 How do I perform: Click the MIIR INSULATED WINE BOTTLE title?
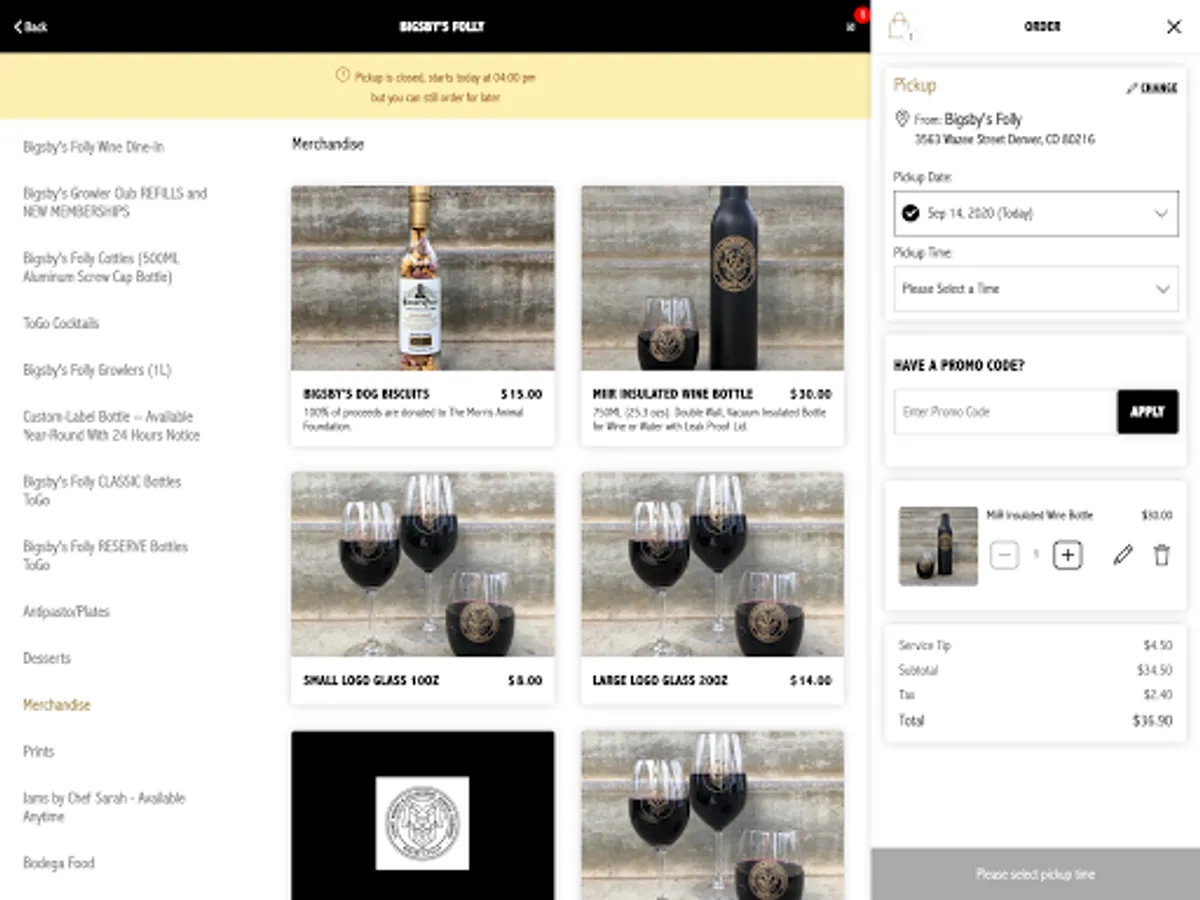click(x=673, y=394)
